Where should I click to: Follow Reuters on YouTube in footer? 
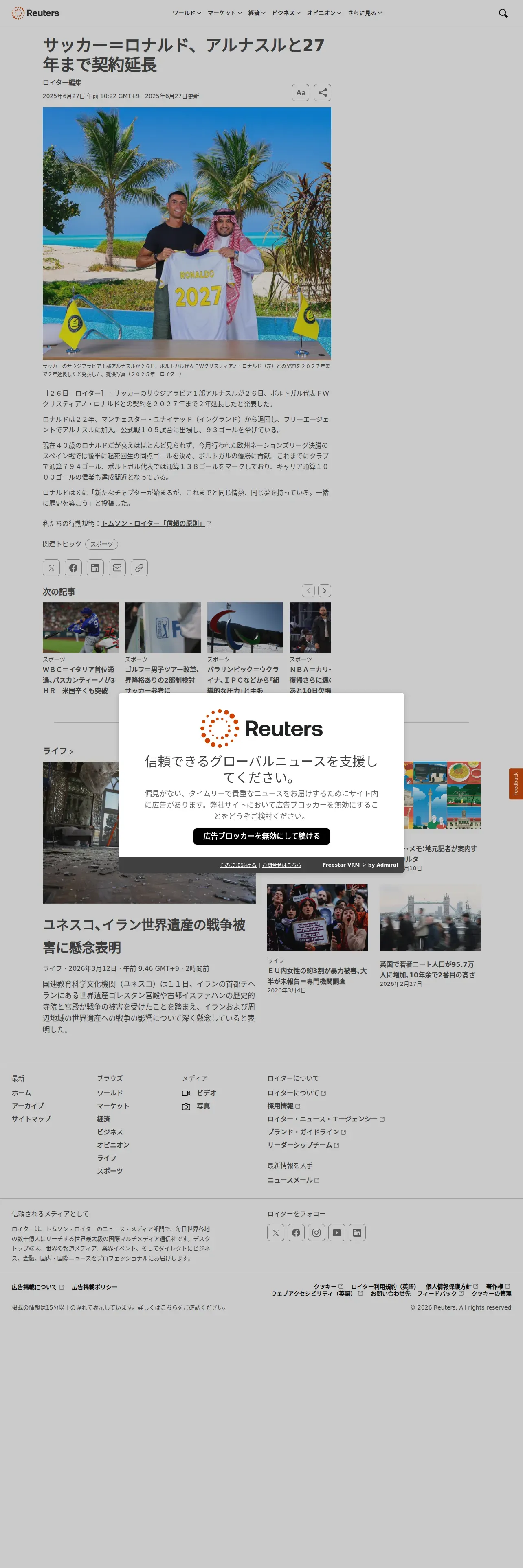coord(337,1233)
